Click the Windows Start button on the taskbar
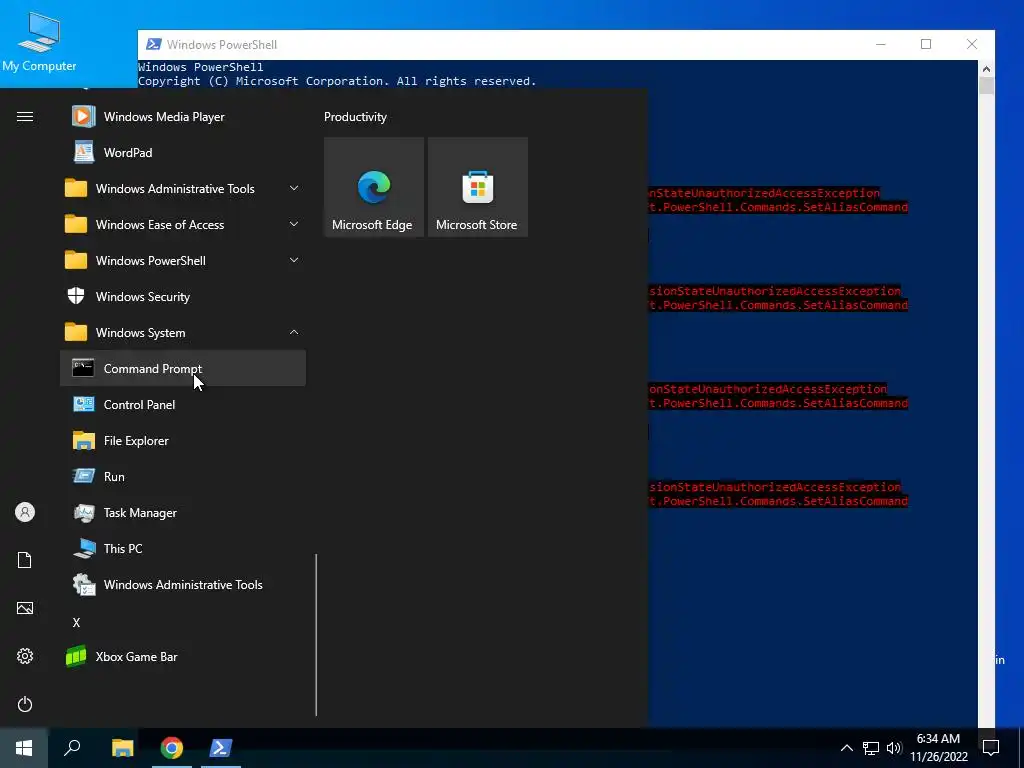The image size is (1024, 768). [x=24, y=748]
